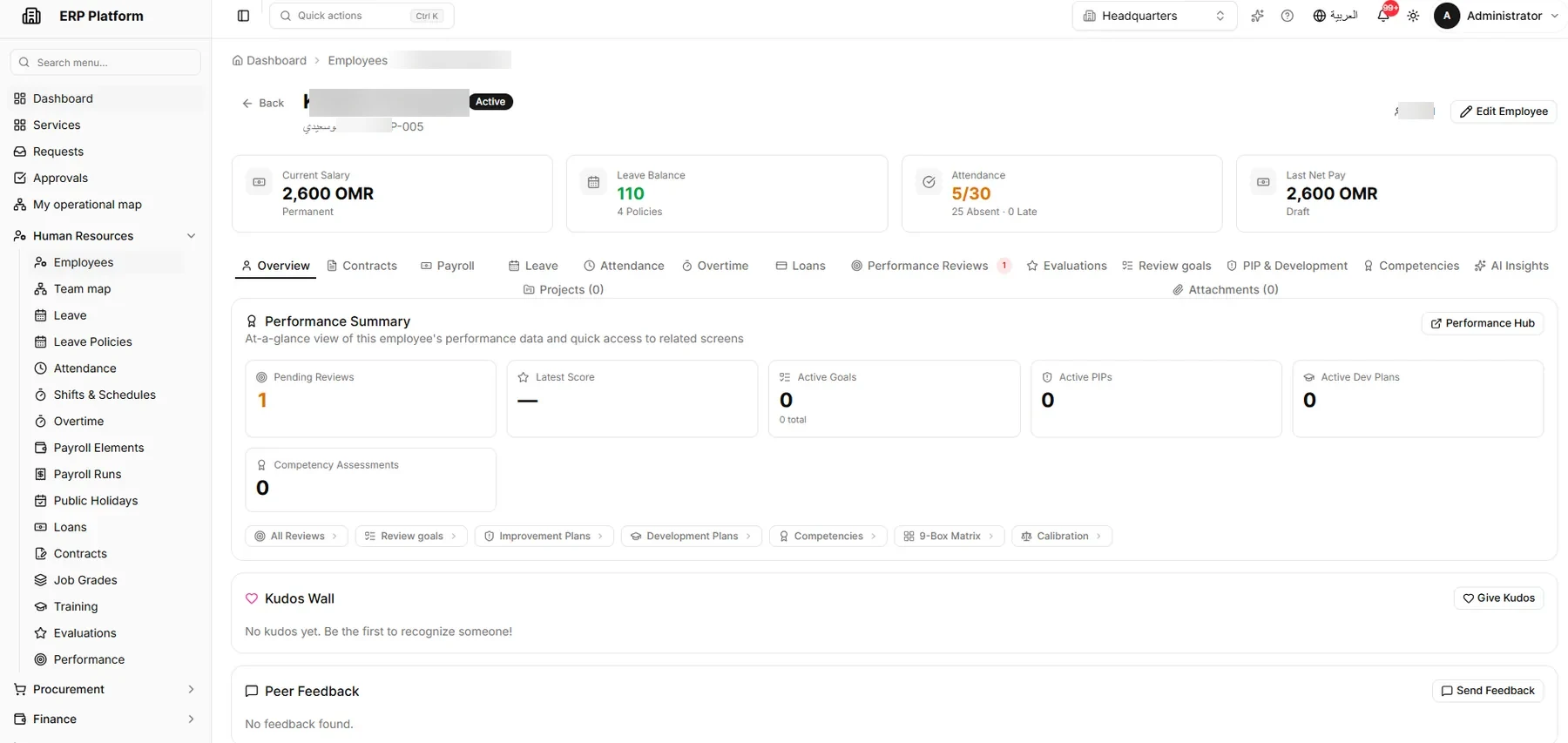The height and width of the screenshot is (743, 1568).
Task: Expand the Procurement section
Action: tap(105, 689)
